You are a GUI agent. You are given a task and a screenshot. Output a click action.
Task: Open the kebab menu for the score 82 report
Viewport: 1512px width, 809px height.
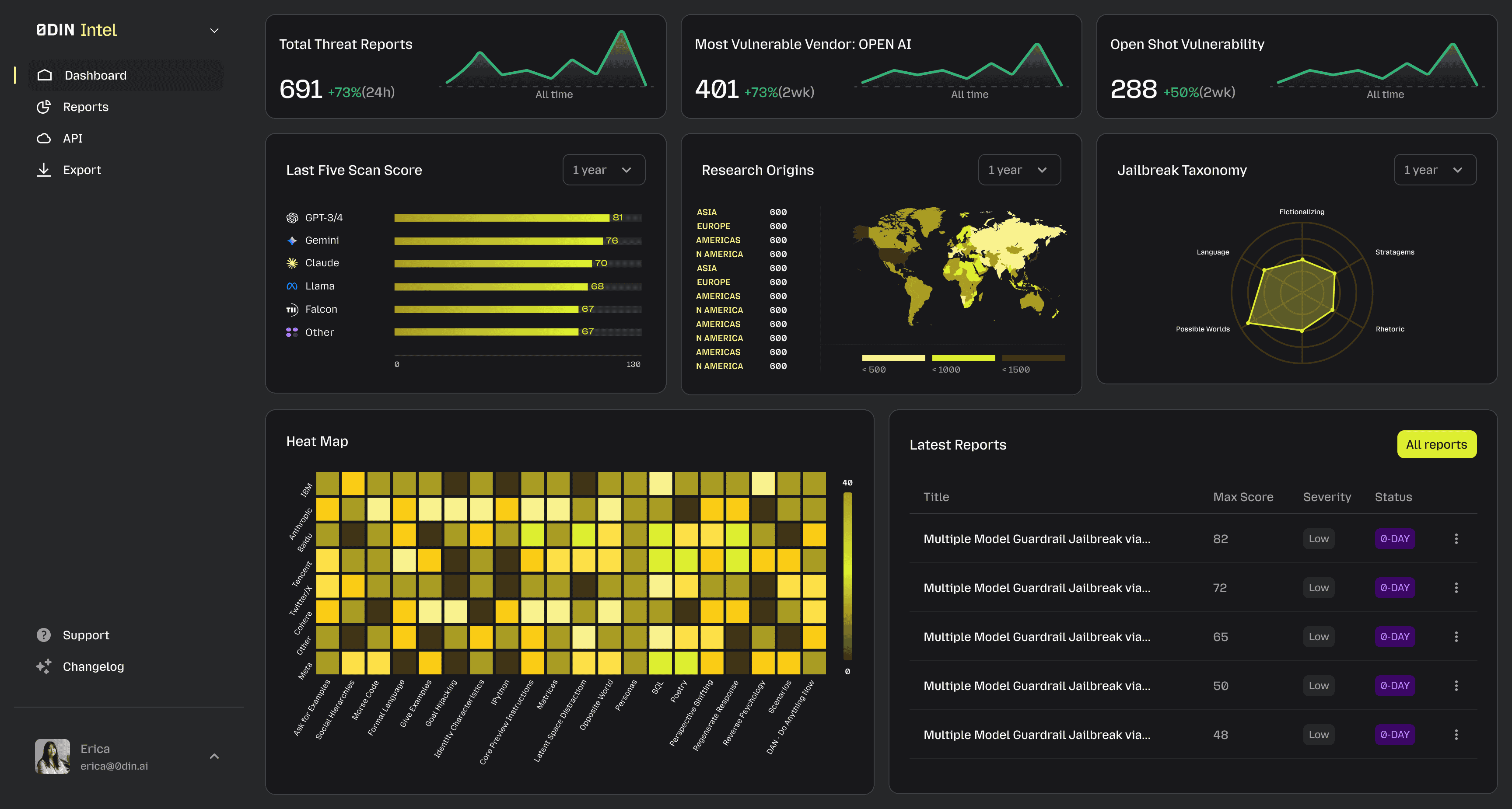pyautogui.click(x=1456, y=539)
